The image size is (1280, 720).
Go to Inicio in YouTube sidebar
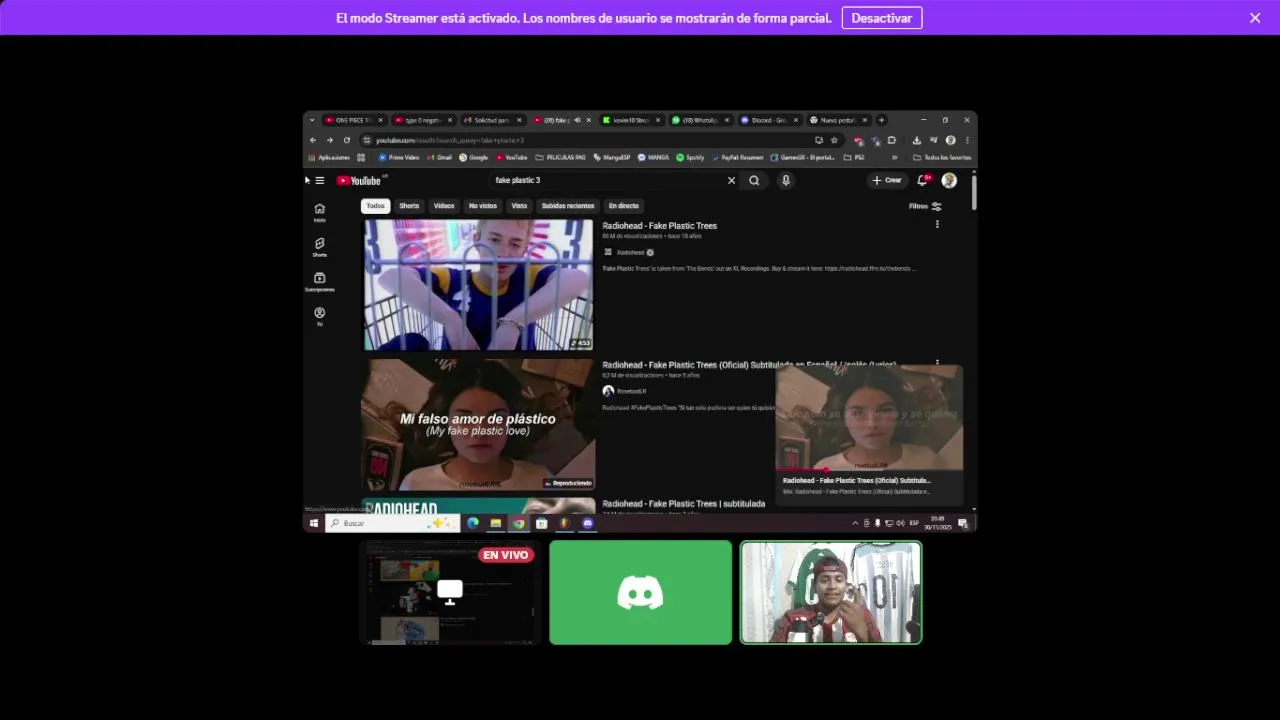[x=320, y=212]
